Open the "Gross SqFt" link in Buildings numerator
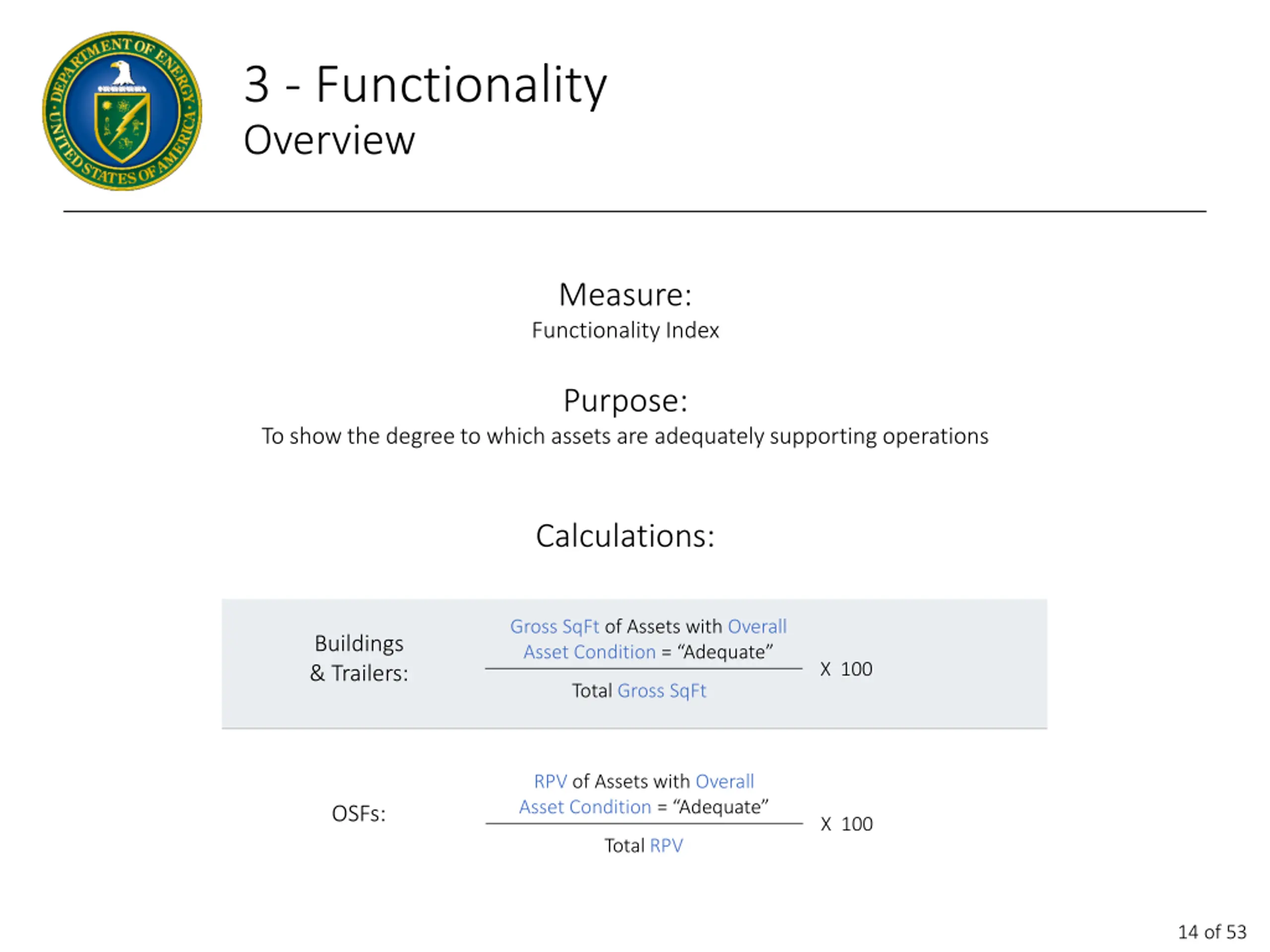The image size is (1270, 952). (554, 627)
